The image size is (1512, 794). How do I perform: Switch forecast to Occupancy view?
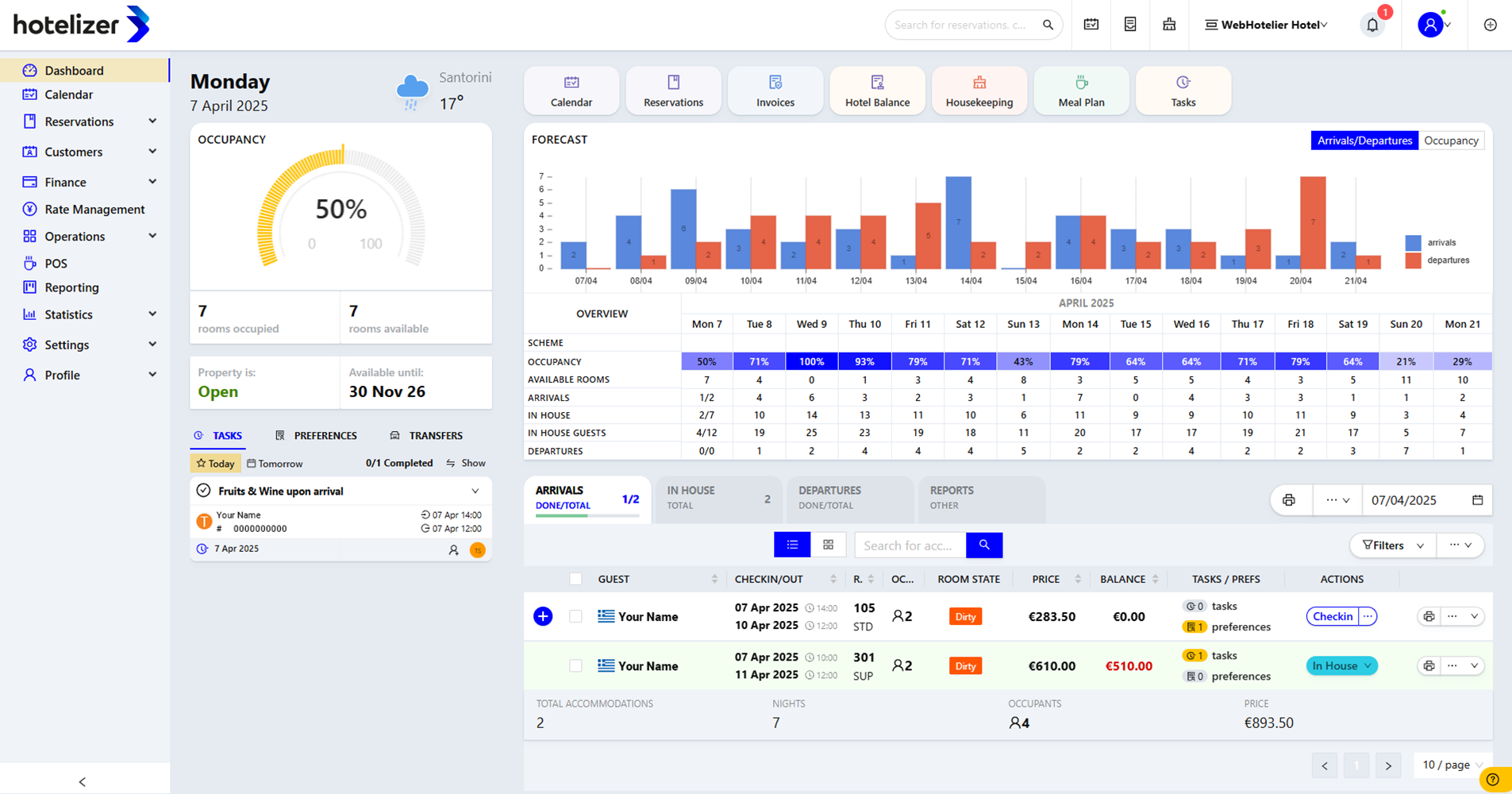1450,141
